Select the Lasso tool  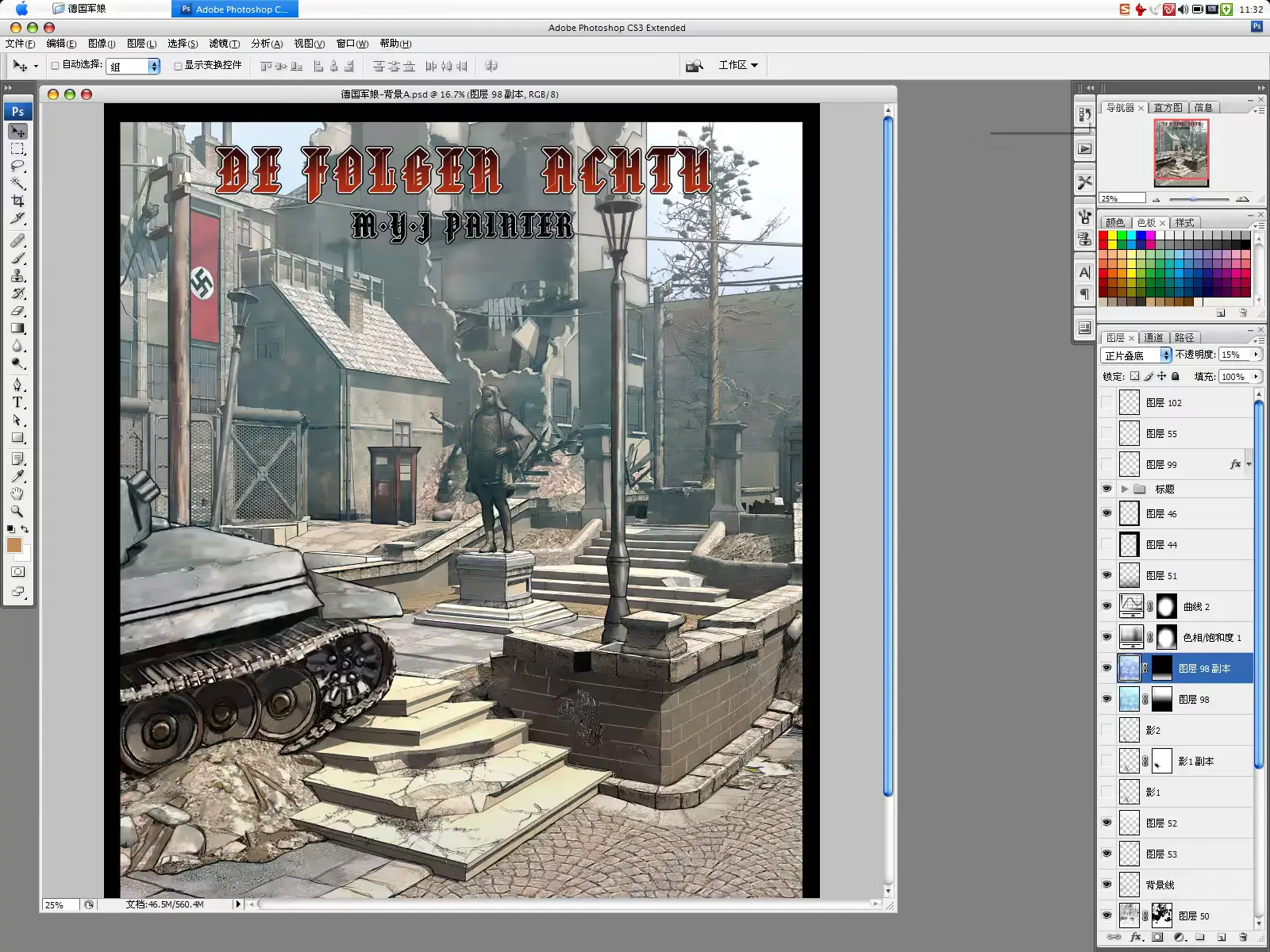click(x=17, y=166)
